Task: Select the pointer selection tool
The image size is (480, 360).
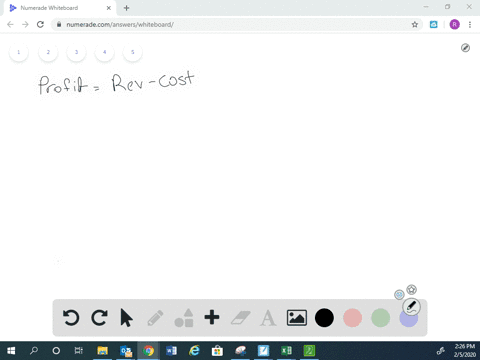Action: coord(126,318)
